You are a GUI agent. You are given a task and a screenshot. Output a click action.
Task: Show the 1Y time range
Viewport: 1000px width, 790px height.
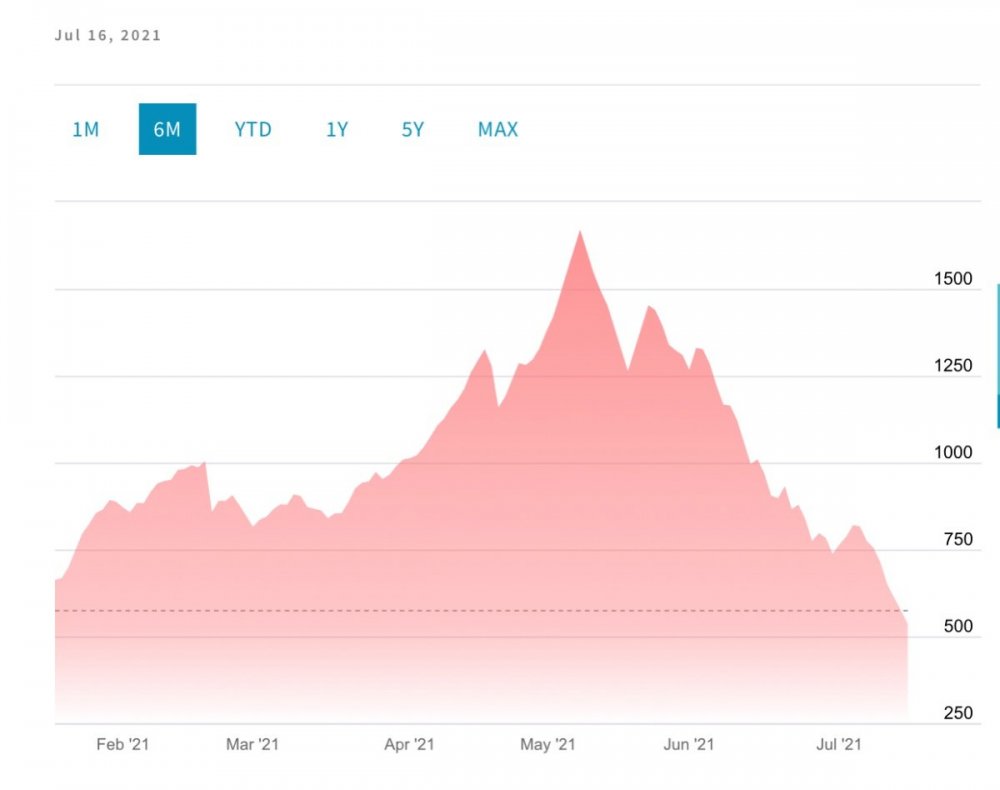coord(337,130)
